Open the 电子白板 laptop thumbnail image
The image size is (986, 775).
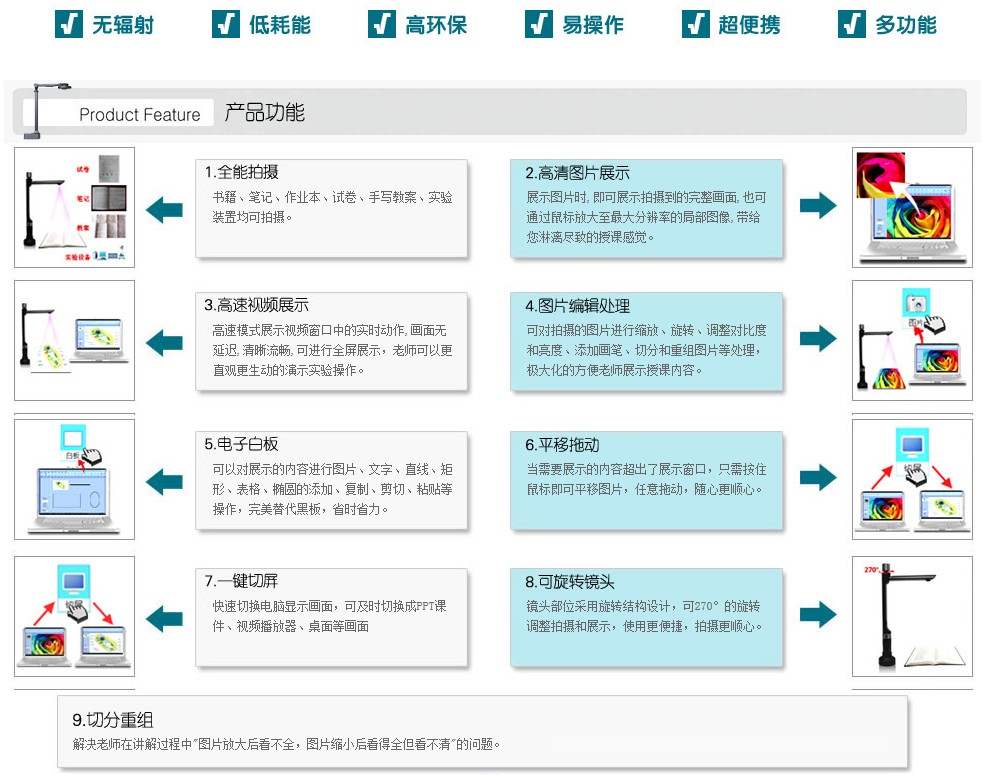point(74,480)
